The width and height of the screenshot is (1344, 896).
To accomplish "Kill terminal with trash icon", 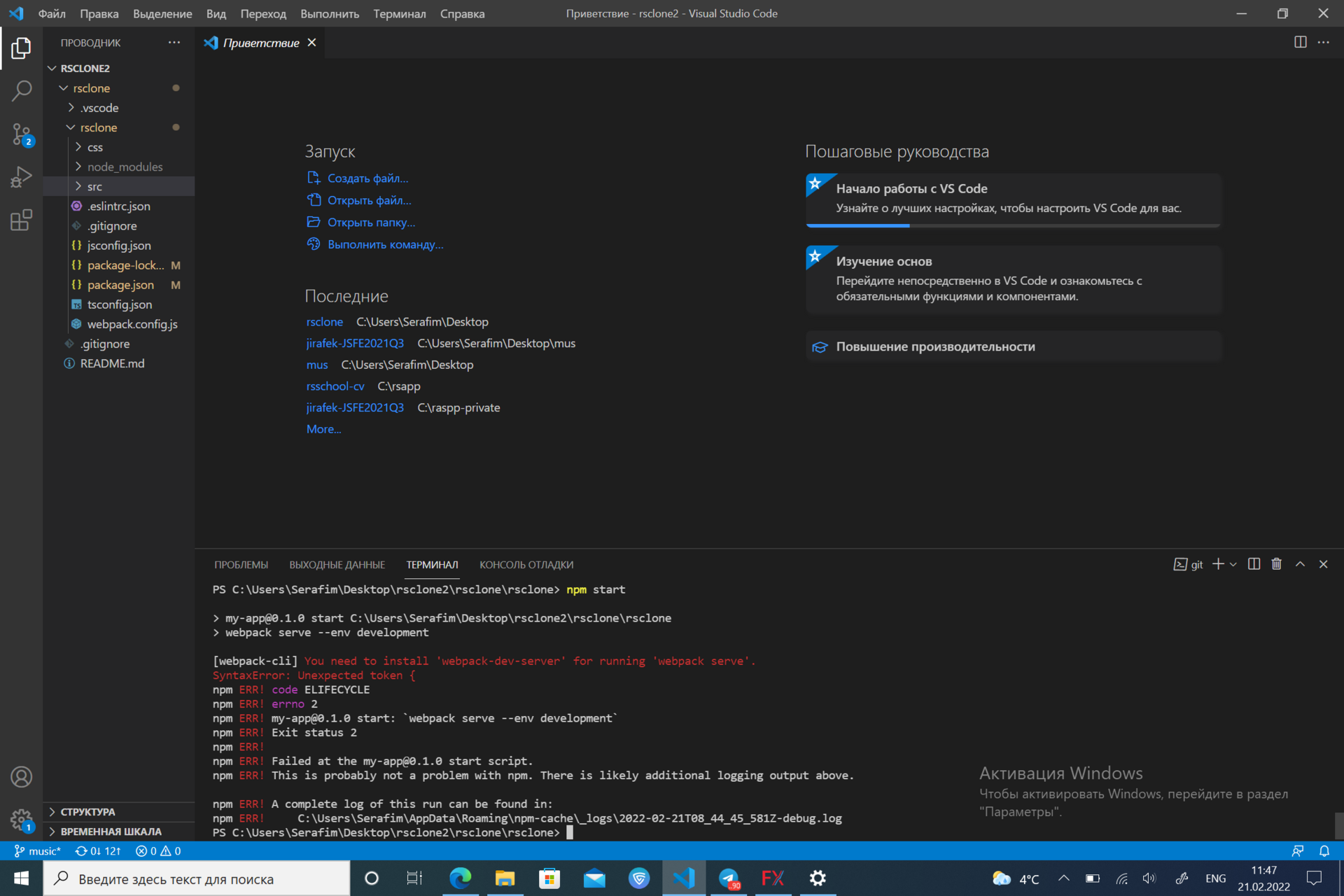I will point(1277,564).
